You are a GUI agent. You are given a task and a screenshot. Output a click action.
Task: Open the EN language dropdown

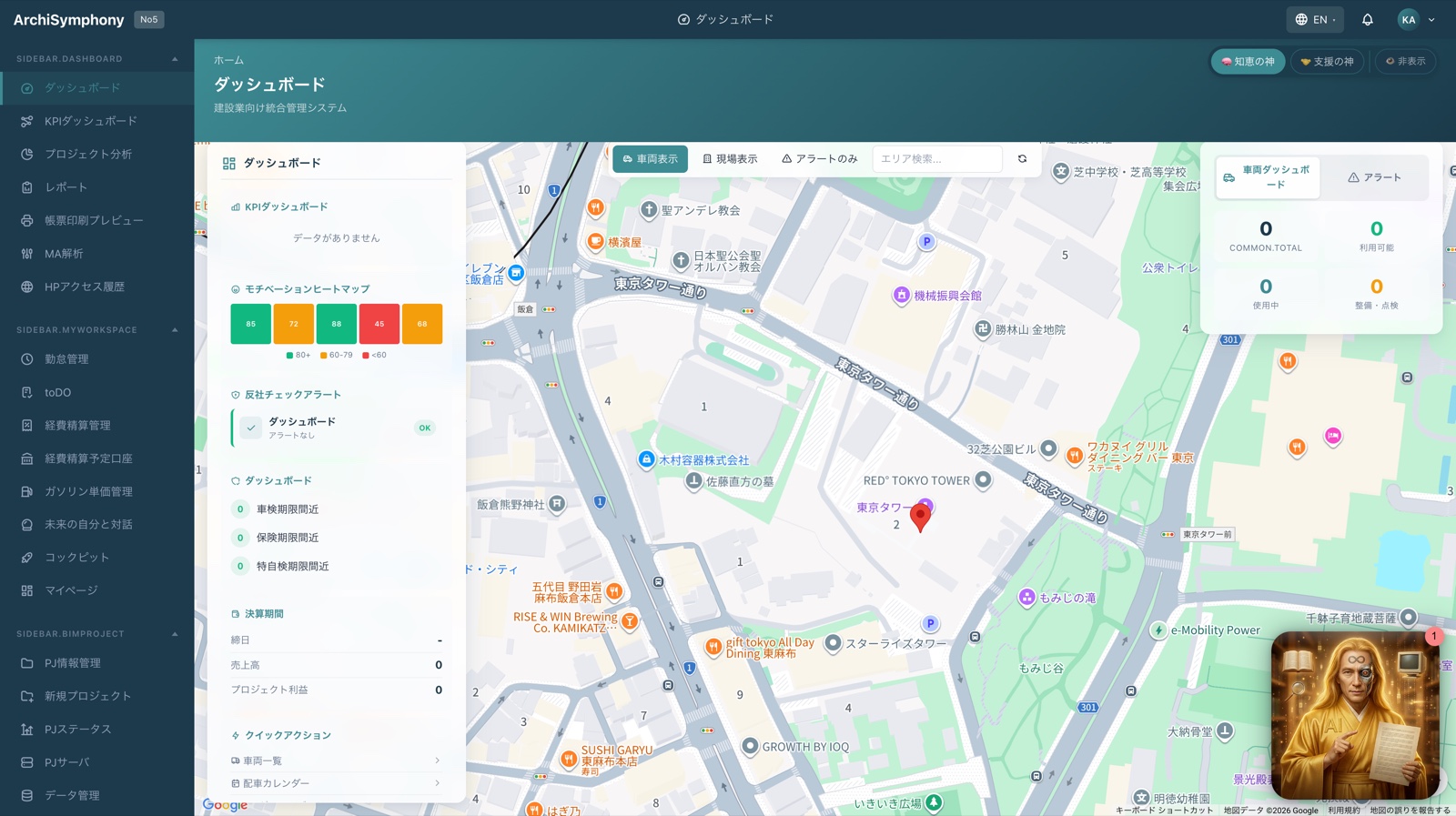(x=1315, y=19)
